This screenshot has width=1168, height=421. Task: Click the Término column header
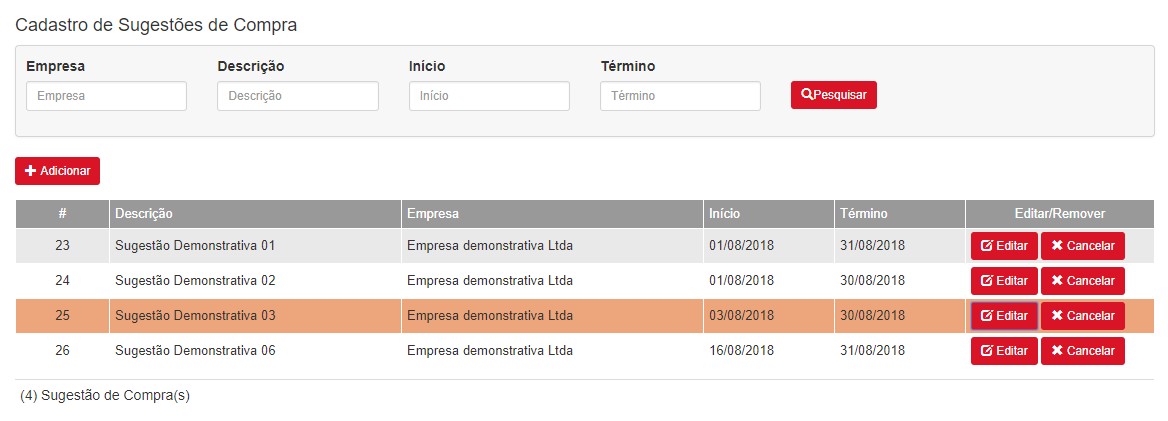coord(863,214)
